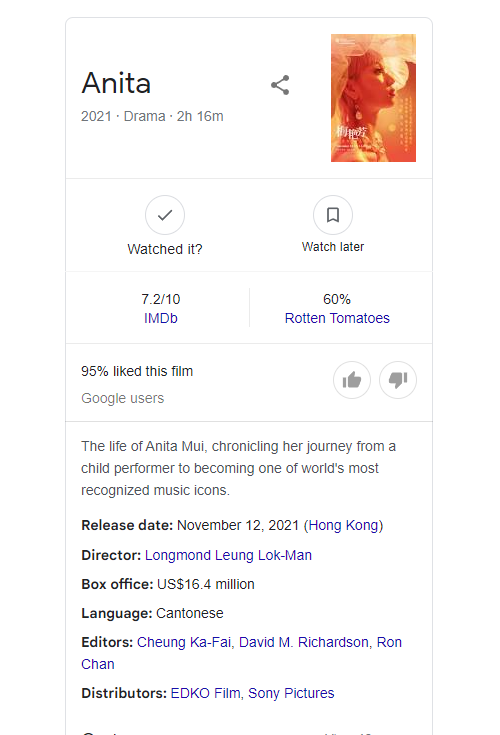Open director Longmond Leung Lok-Man link

coord(228,555)
